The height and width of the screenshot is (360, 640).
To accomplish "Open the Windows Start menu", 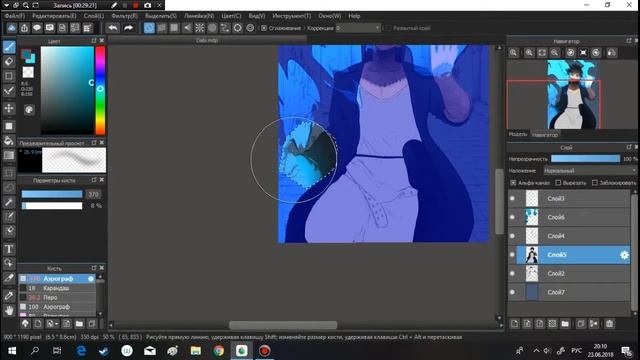I will coord(12,351).
